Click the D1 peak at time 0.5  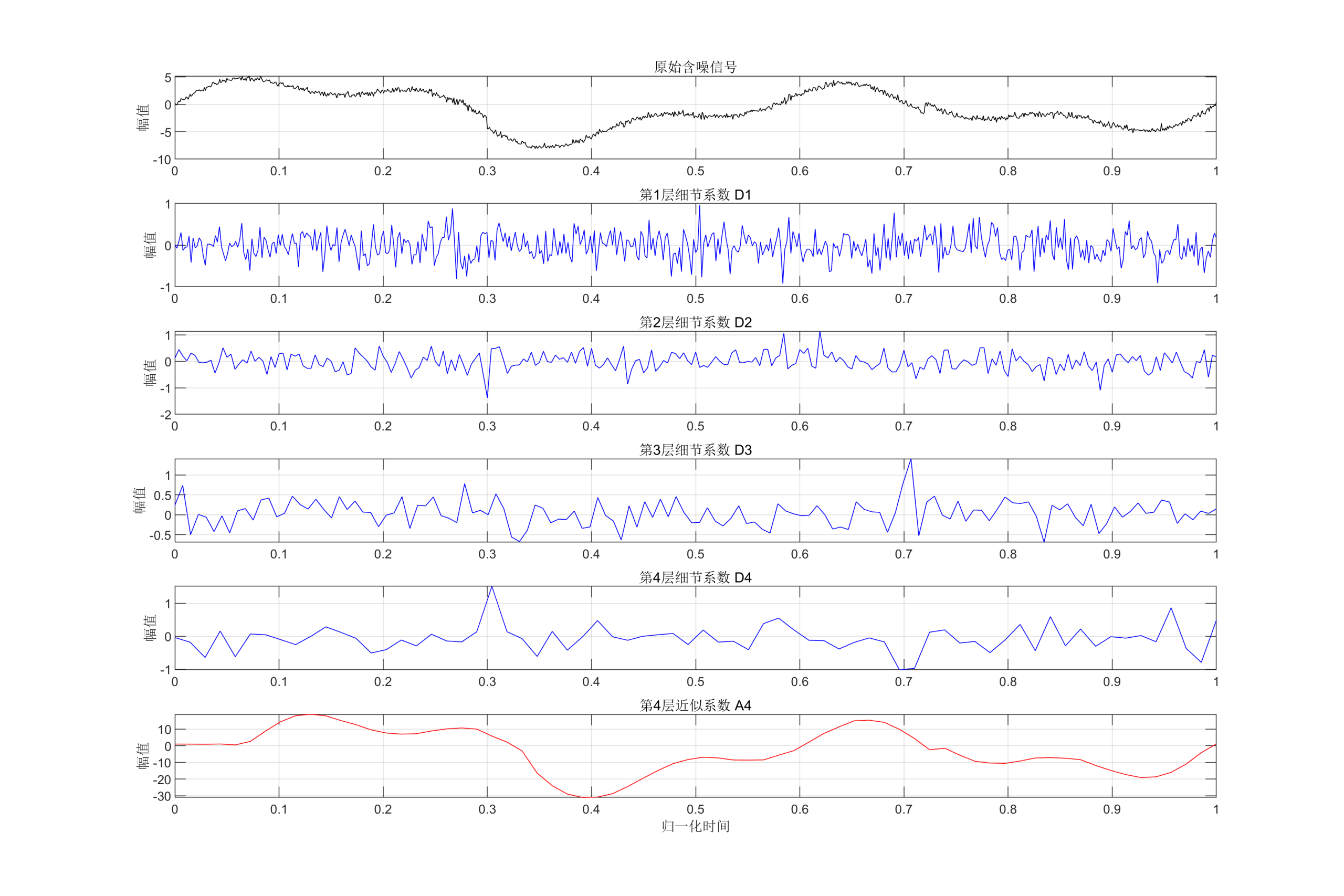pos(699,207)
